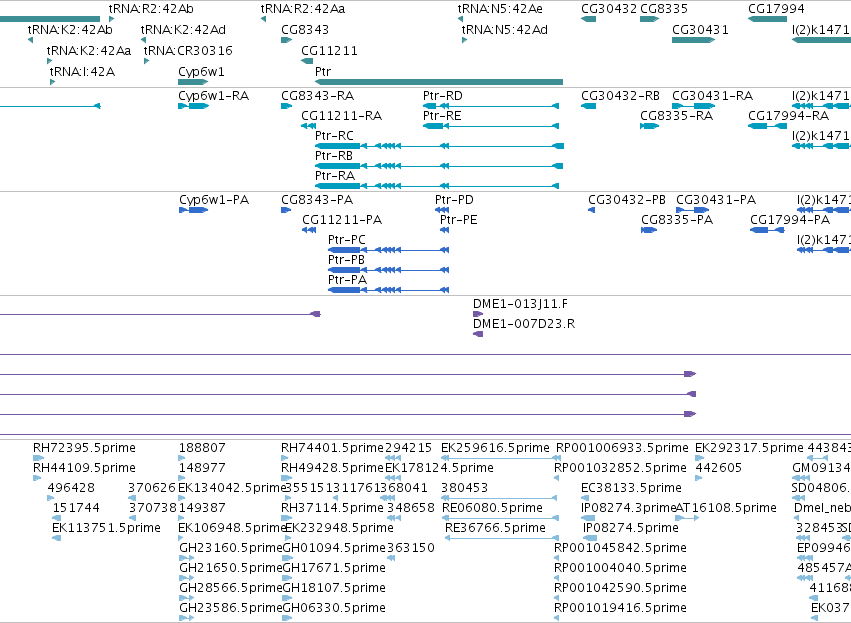Select the Ptr-PC coding sequence label

point(347,240)
